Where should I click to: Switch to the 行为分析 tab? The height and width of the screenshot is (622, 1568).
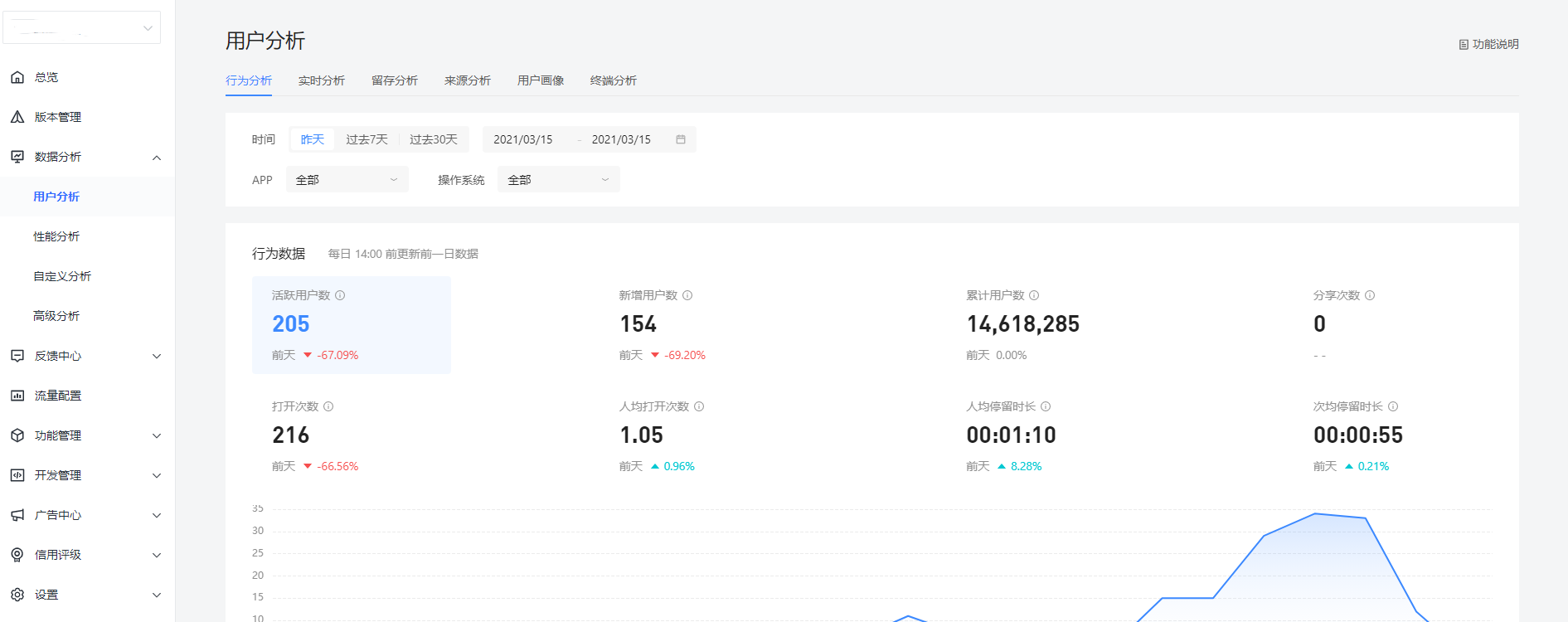click(x=249, y=80)
